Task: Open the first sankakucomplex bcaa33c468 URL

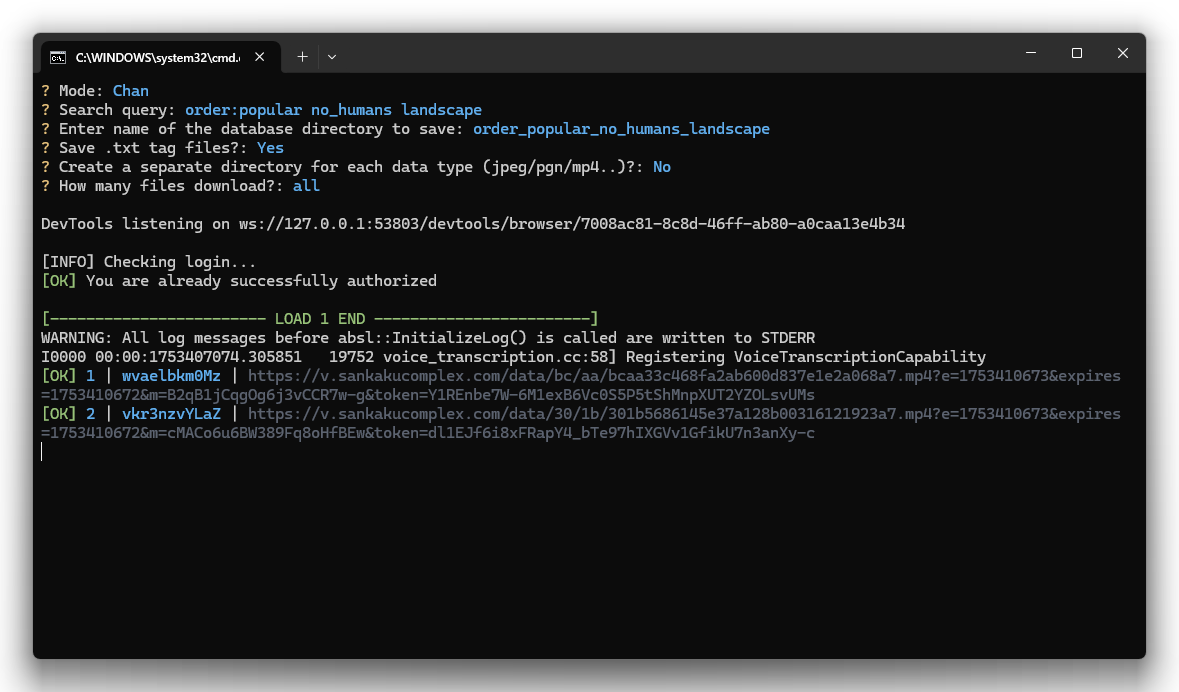Action: click(580, 385)
